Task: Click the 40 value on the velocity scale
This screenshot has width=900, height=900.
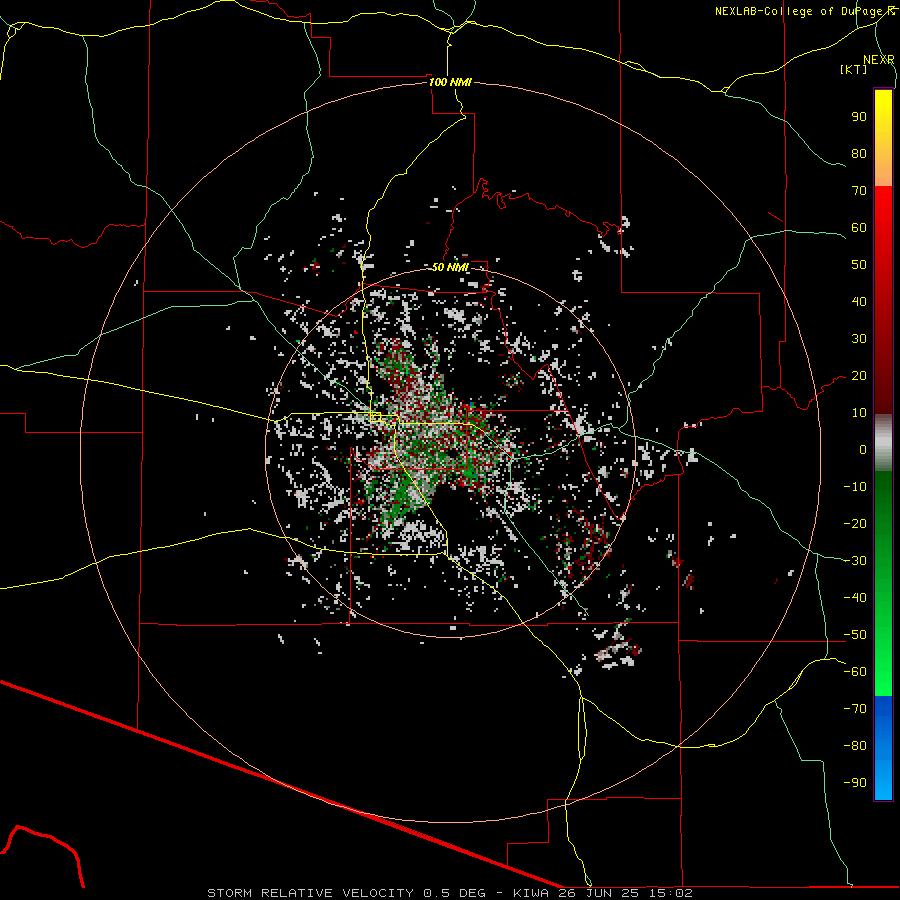Action: pyautogui.click(x=859, y=301)
